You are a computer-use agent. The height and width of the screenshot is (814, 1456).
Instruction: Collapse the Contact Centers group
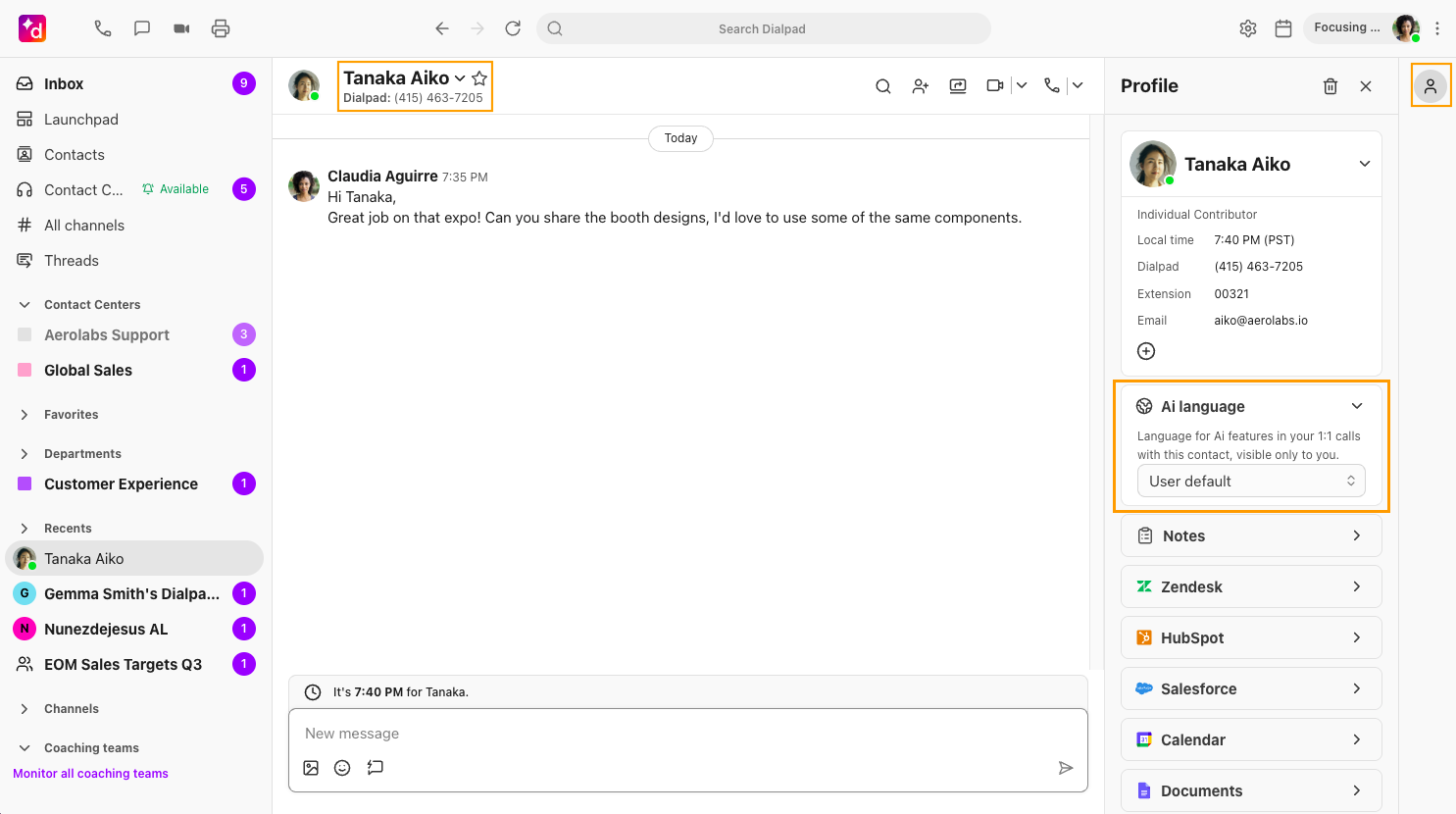(x=25, y=305)
